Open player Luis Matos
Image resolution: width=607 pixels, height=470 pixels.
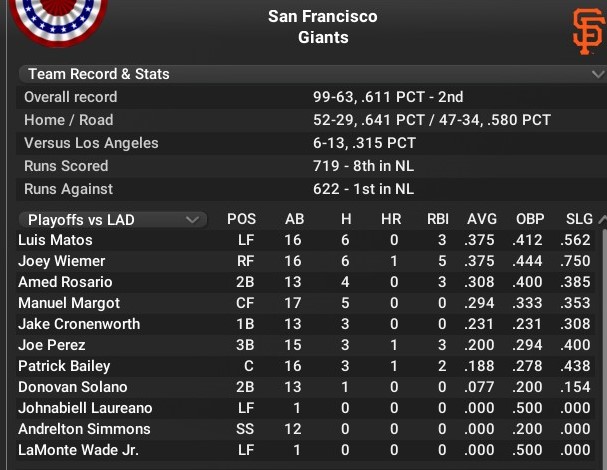point(55,240)
